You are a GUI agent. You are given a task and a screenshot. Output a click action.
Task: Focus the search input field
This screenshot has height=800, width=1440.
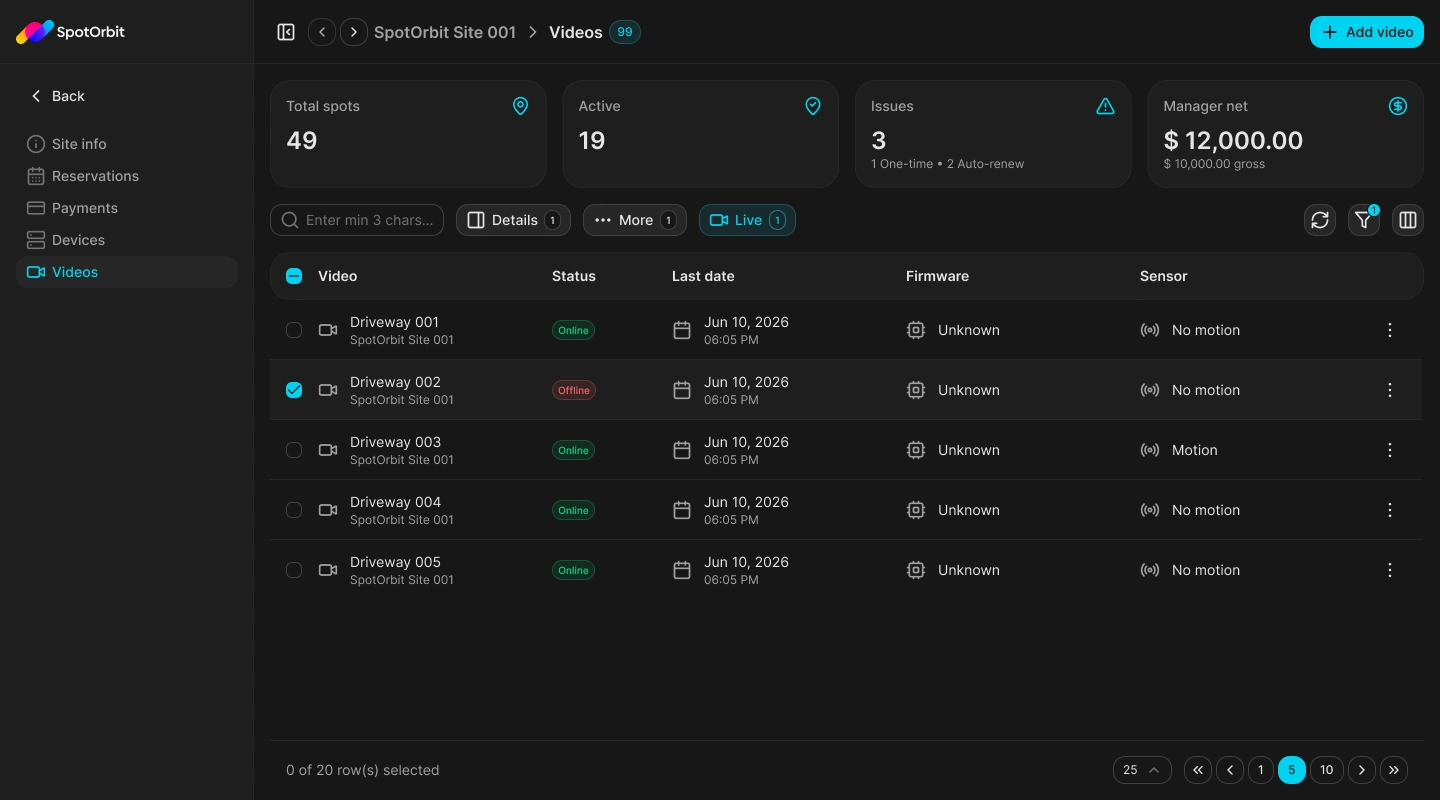(357, 220)
